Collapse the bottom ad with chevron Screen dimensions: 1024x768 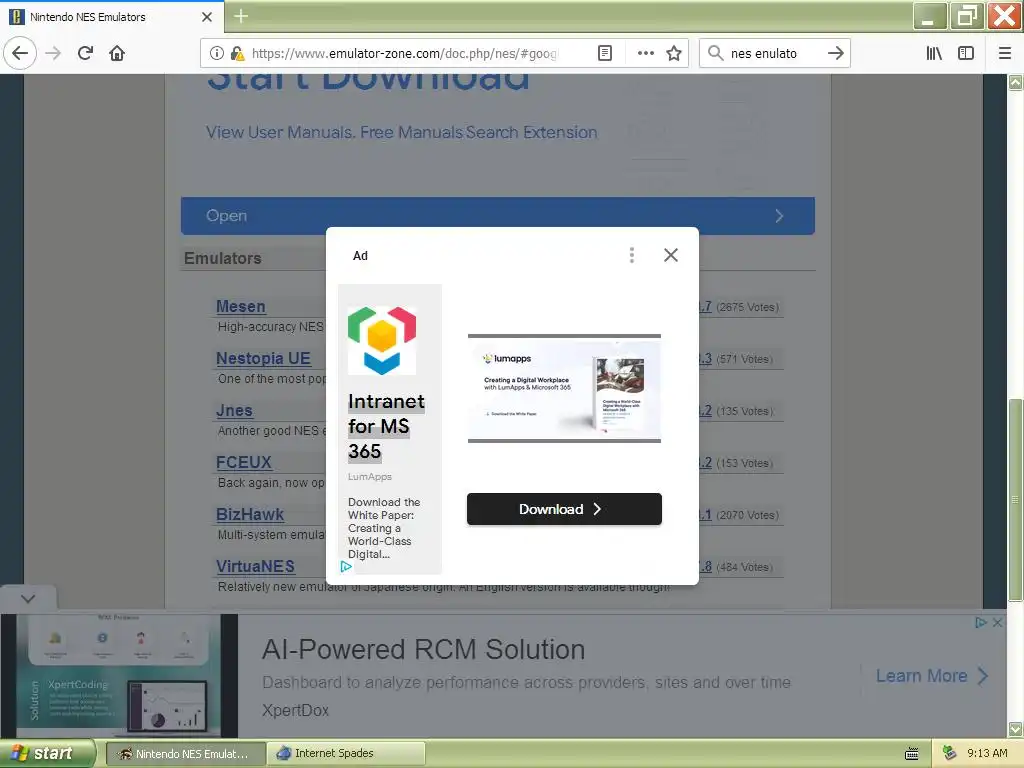tap(28, 599)
